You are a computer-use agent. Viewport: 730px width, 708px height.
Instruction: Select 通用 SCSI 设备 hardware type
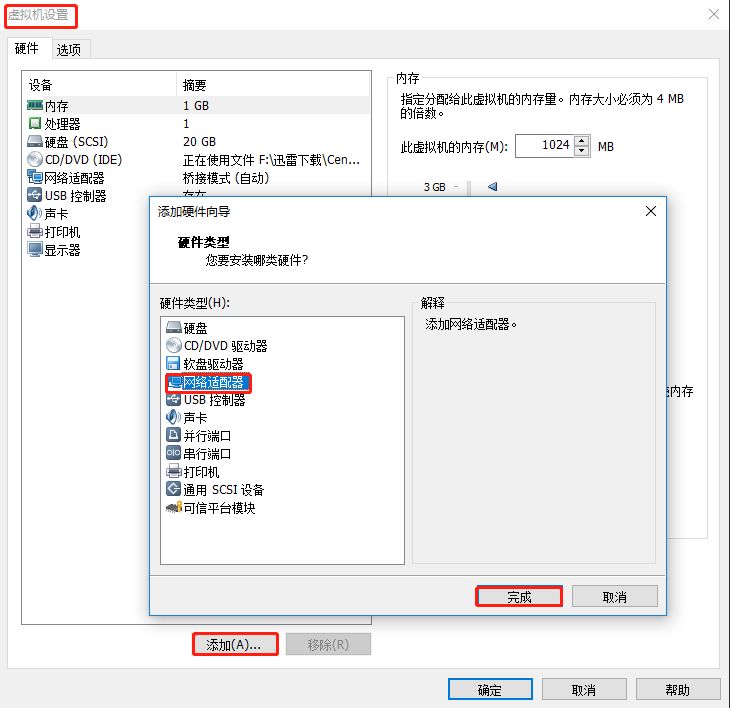pos(223,490)
